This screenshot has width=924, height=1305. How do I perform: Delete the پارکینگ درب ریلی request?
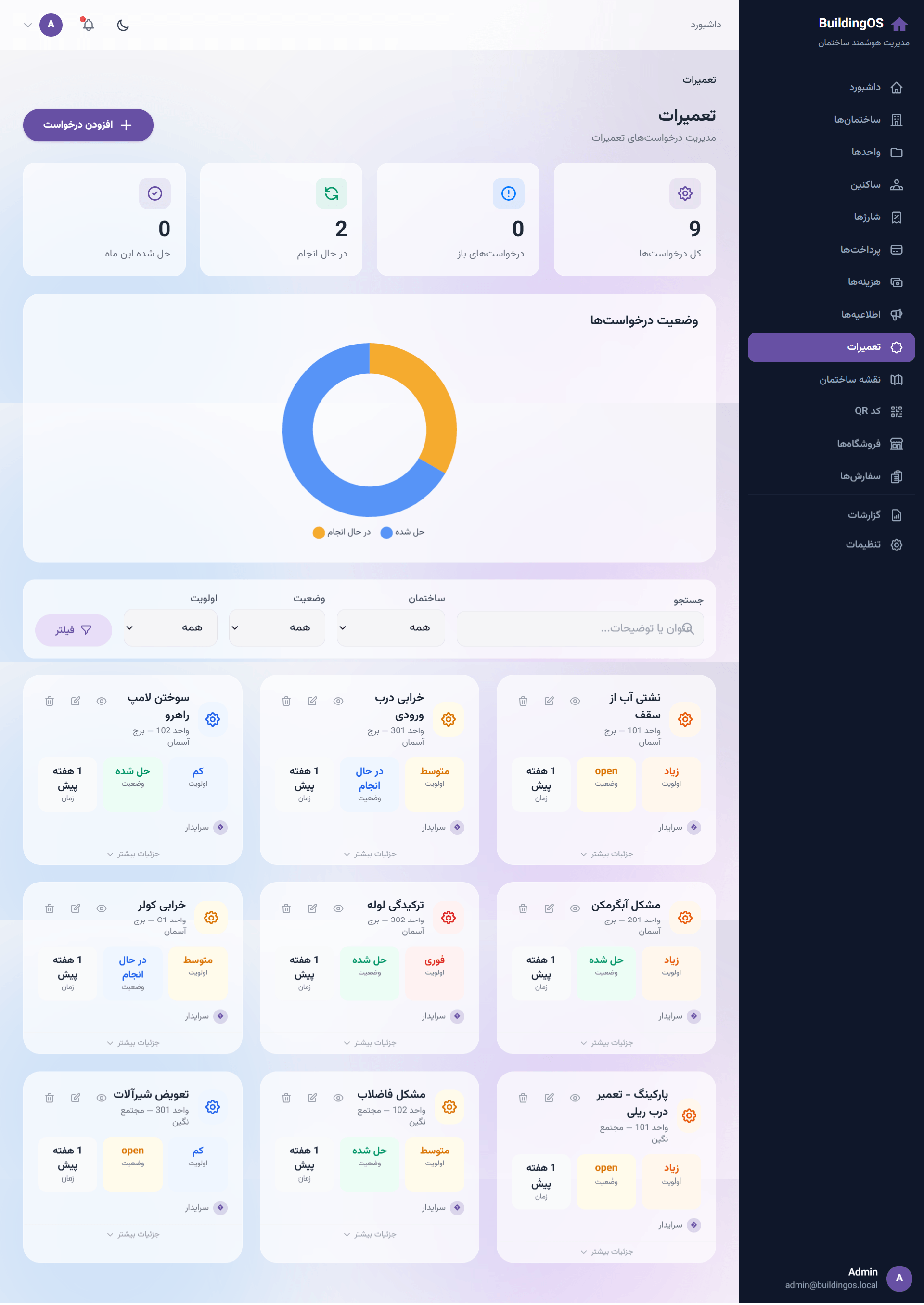pos(523,1099)
